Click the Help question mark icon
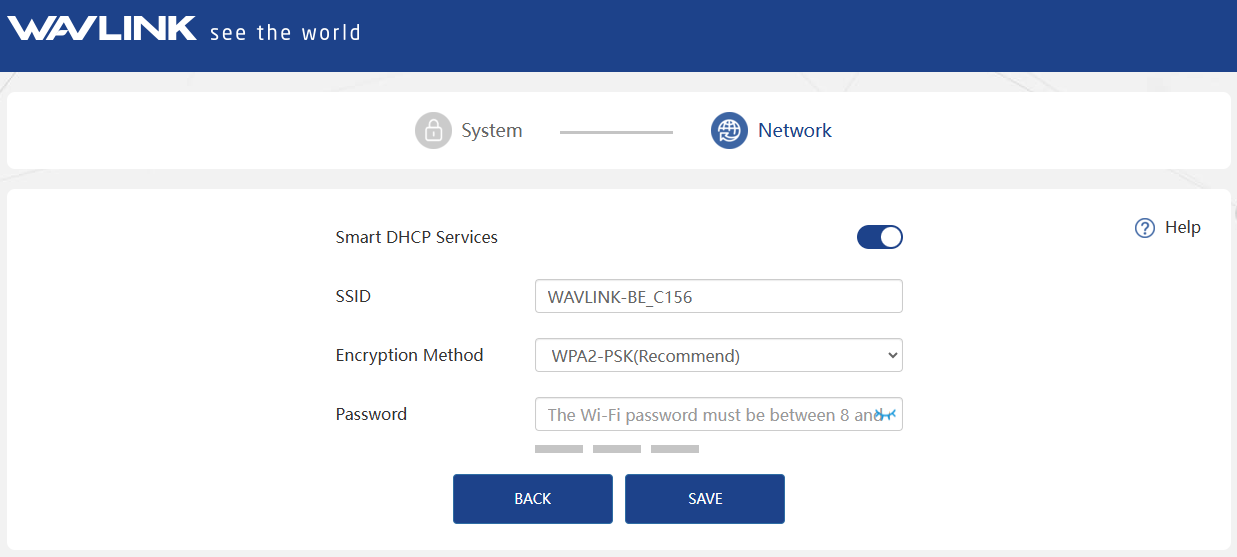This screenshot has height=557, width=1237. click(x=1145, y=228)
